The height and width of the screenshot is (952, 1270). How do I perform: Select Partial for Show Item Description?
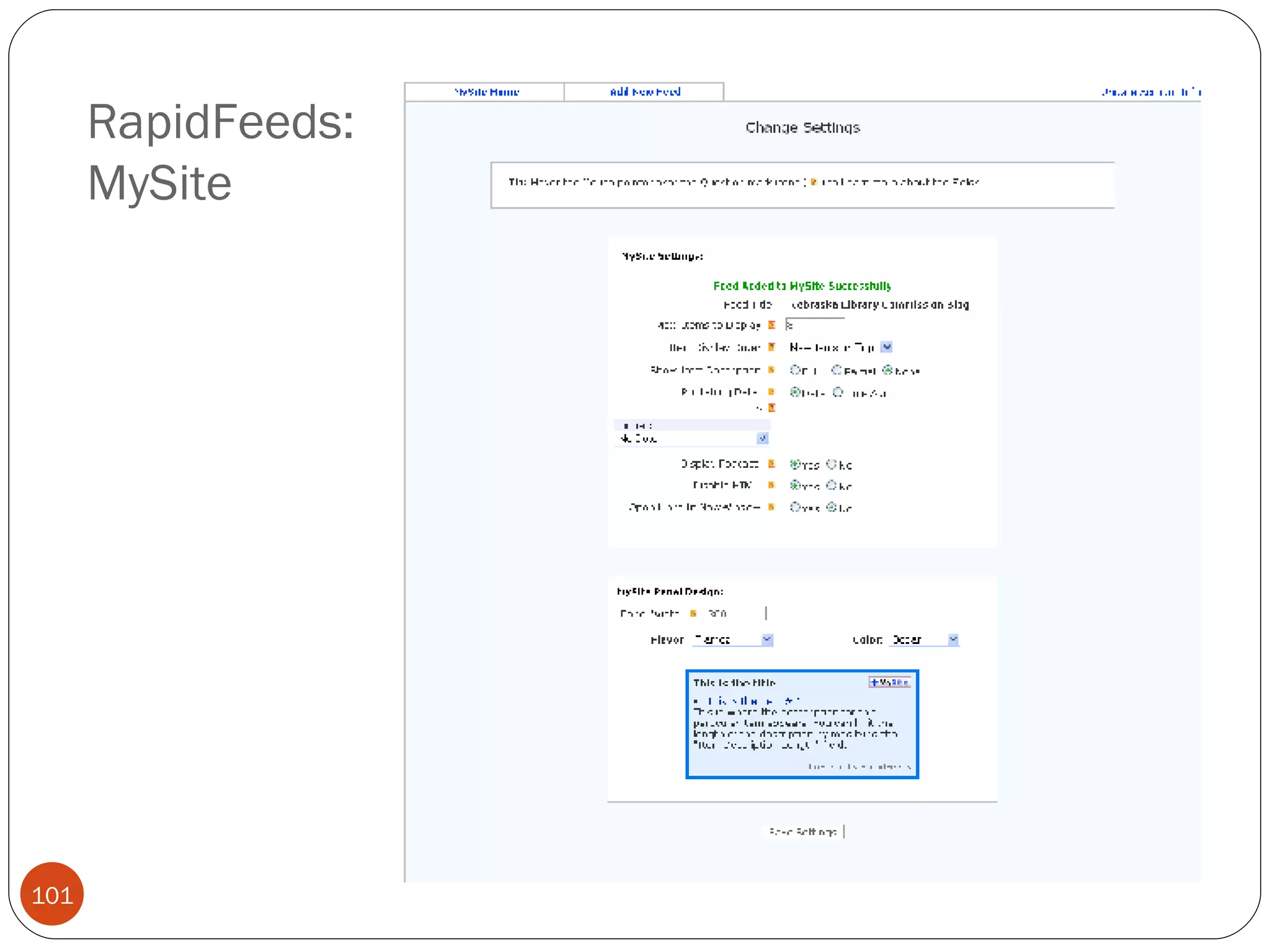(837, 370)
